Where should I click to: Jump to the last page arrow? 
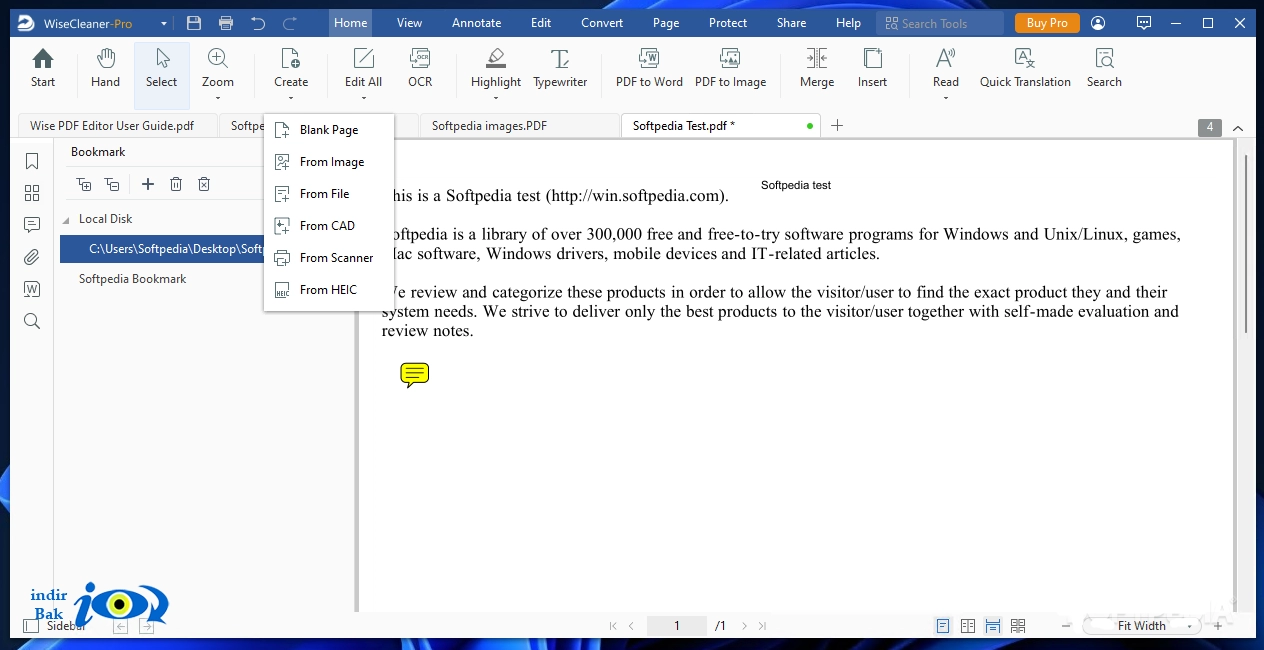click(x=763, y=626)
